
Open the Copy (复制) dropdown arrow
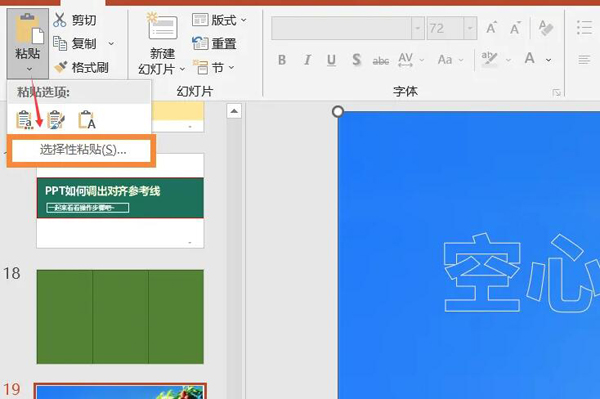[x=111, y=44]
